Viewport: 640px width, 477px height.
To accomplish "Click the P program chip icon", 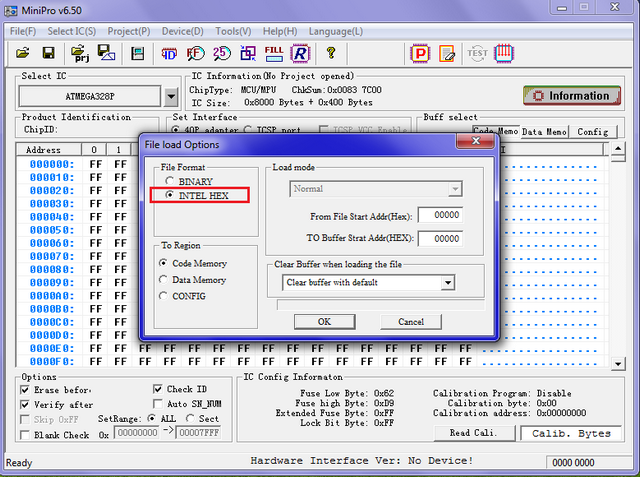I will coord(420,53).
